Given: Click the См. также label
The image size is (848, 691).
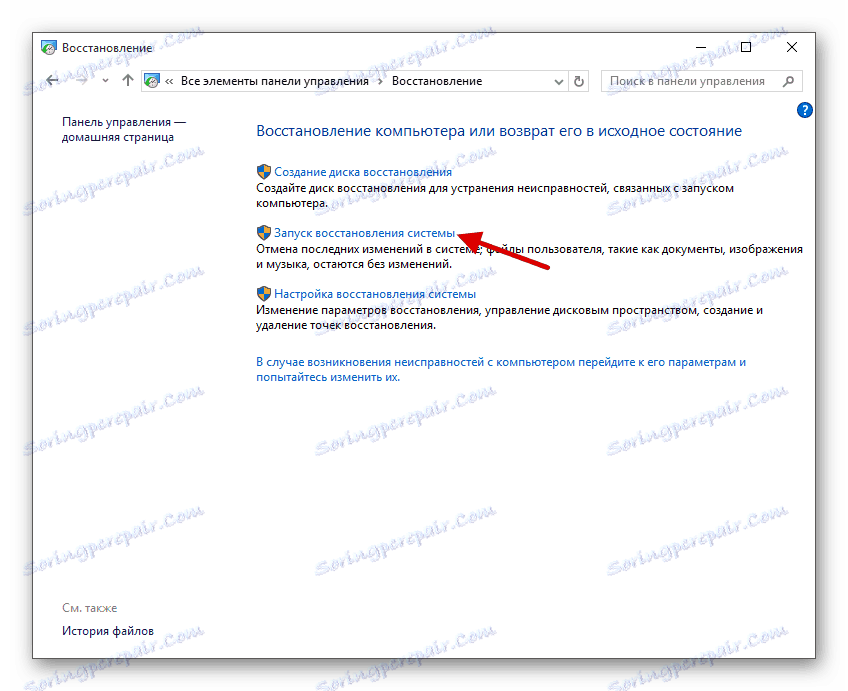Looking at the screenshot, I should point(89,608).
